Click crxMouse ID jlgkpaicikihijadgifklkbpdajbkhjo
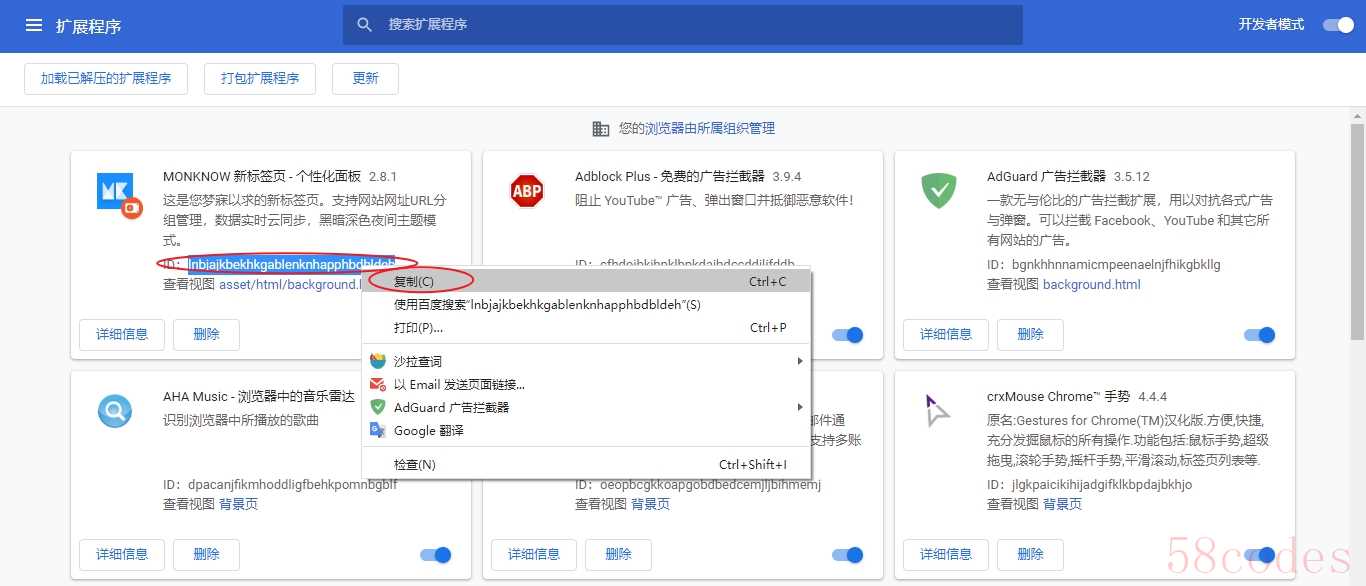The image size is (1366, 586). pos(1102,484)
